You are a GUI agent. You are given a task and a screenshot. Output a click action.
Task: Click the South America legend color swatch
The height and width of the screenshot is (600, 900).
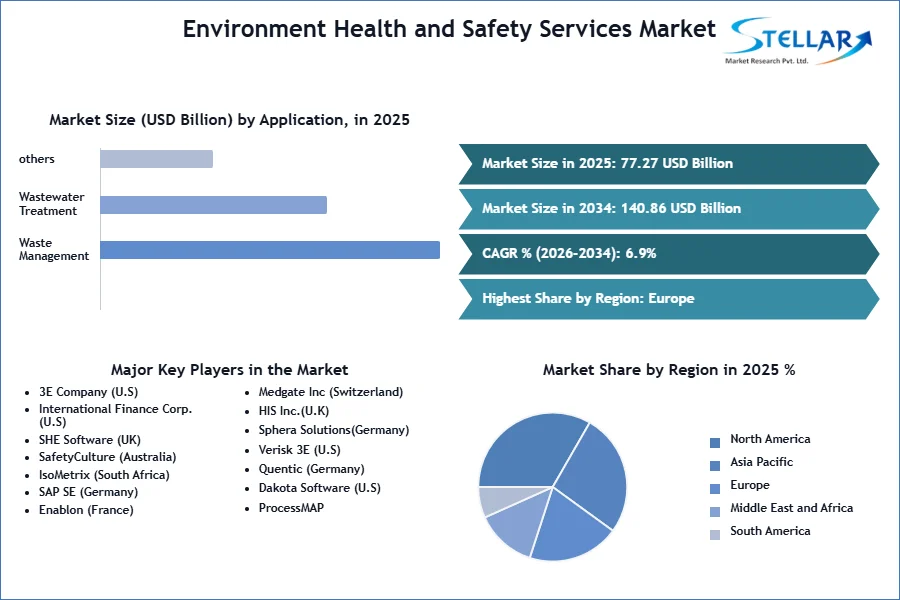pyautogui.click(x=715, y=535)
